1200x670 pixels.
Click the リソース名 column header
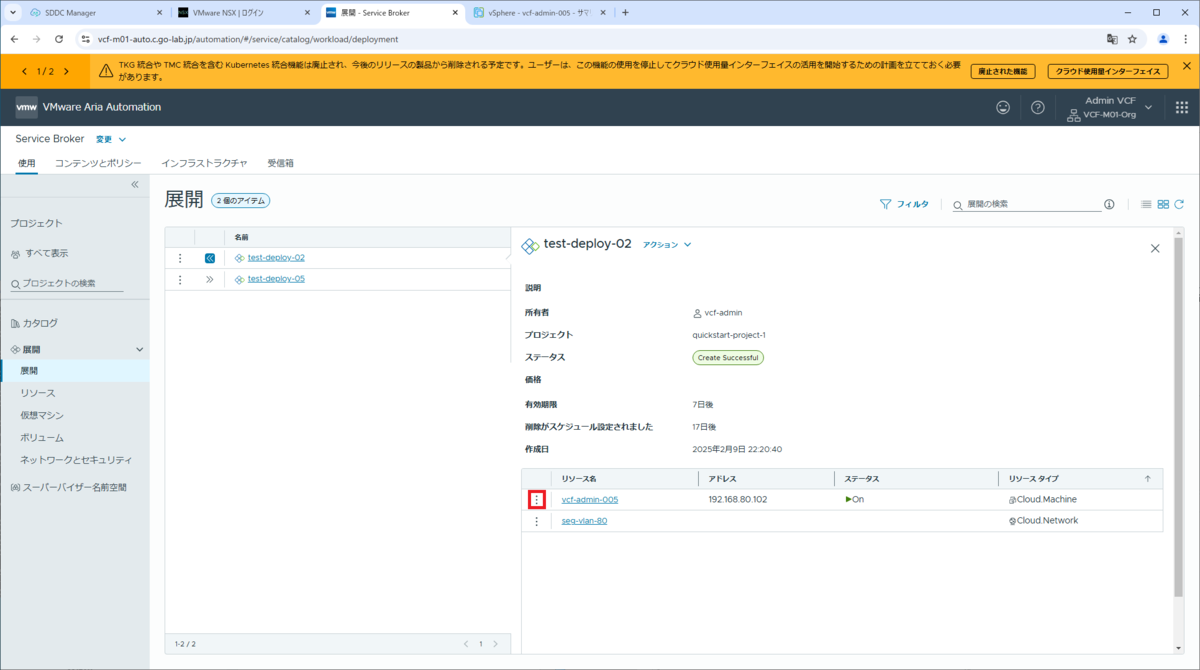(579, 479)
